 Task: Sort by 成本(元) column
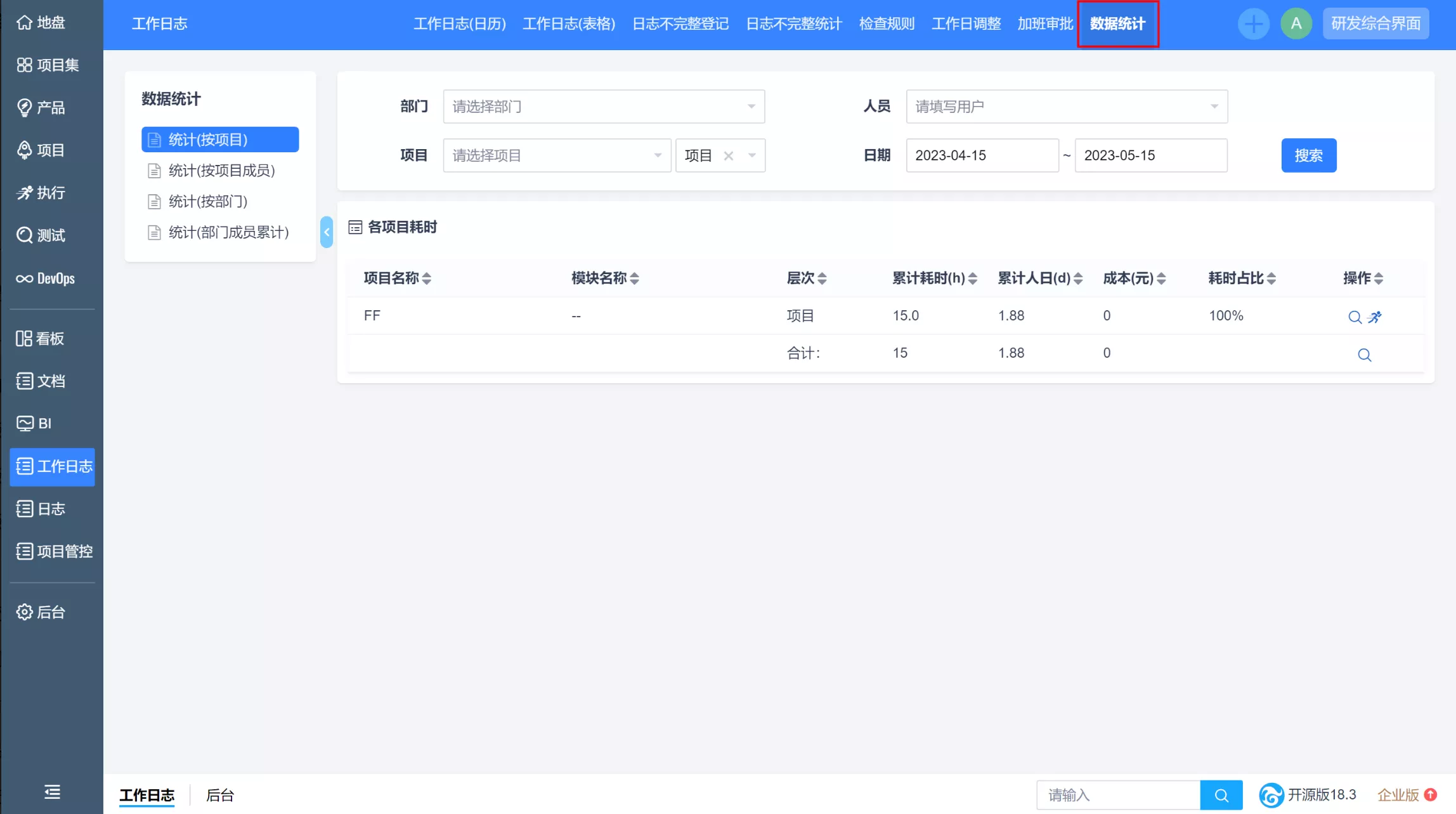(x=1134, y=278)
